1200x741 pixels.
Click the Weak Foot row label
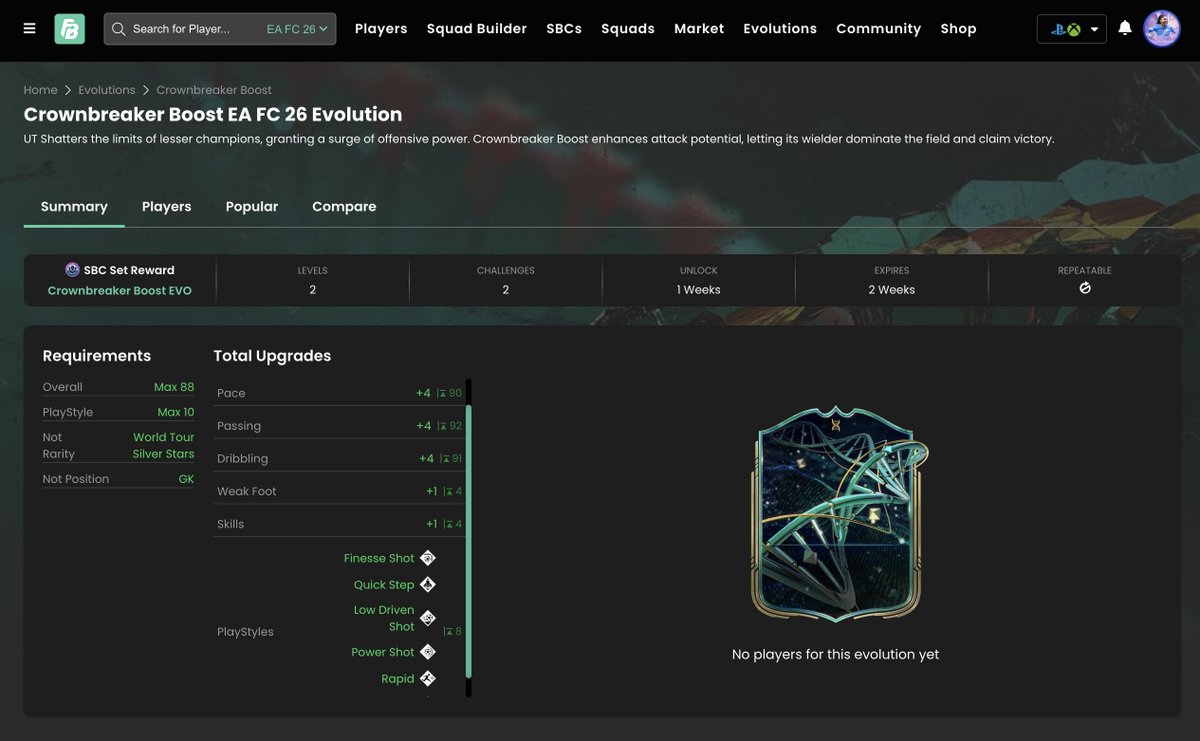247,491
